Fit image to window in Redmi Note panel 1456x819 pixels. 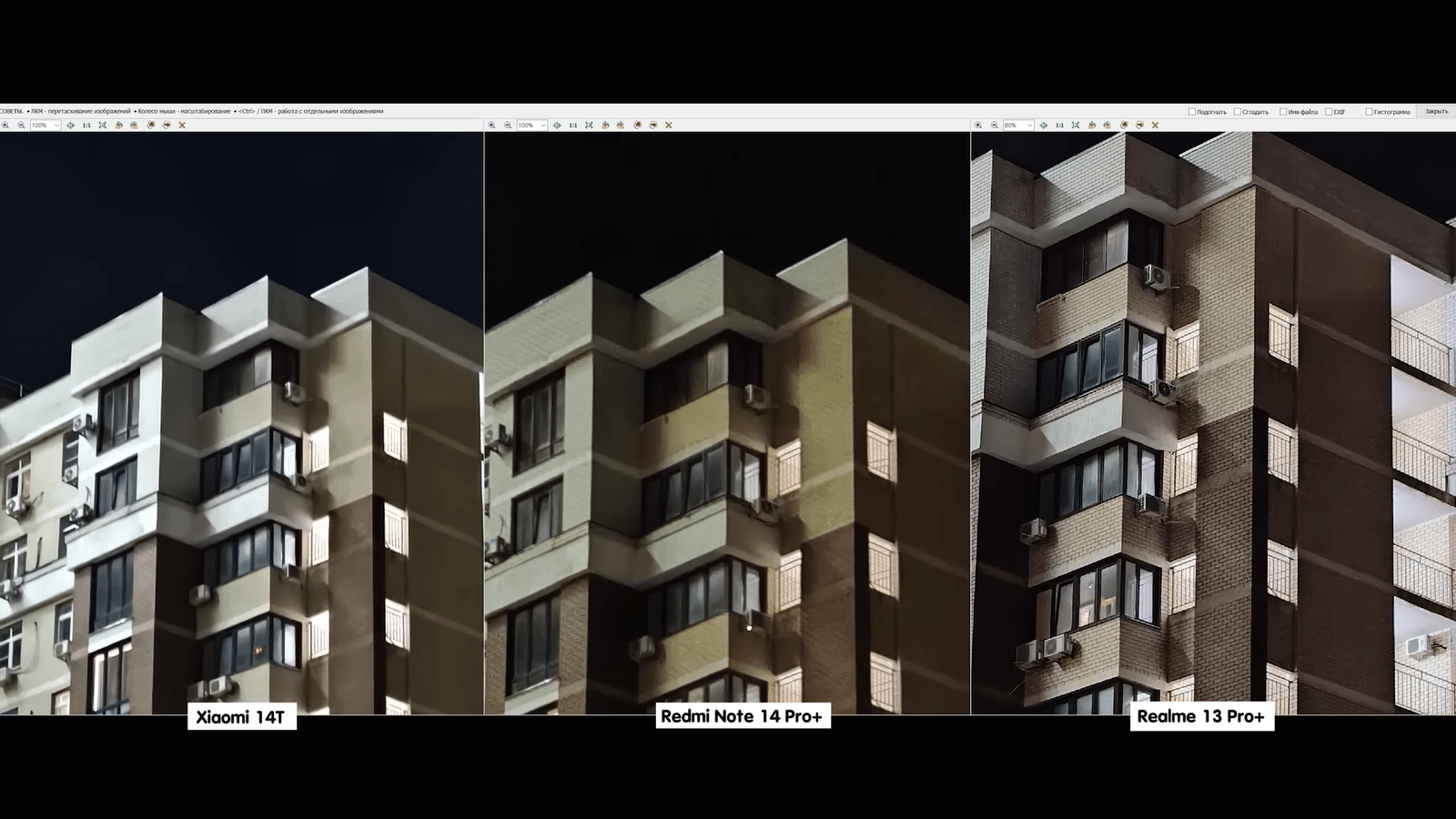(589, 125)
